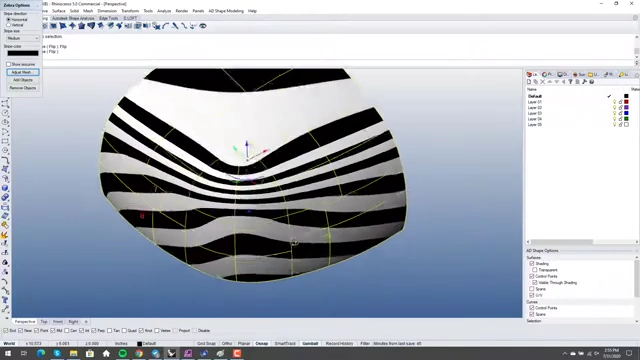This screenshot has width=640, height=360.
Task: Click the Windows Start button
Action: [x=8, y=353]
